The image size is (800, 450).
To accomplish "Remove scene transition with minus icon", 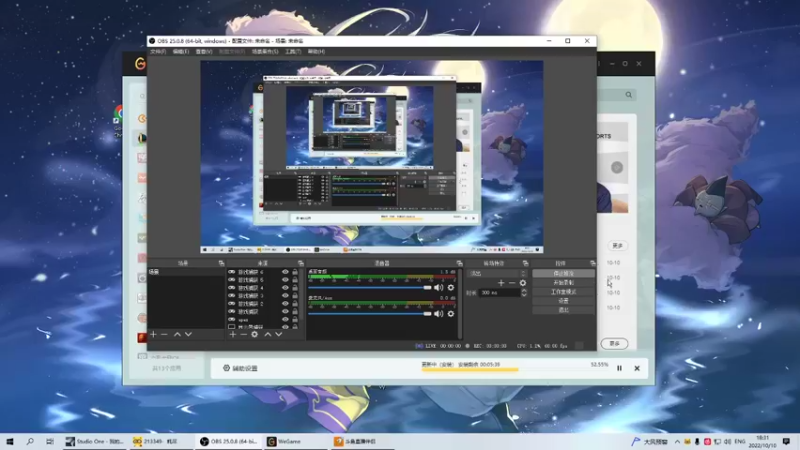I will point(511,283).
